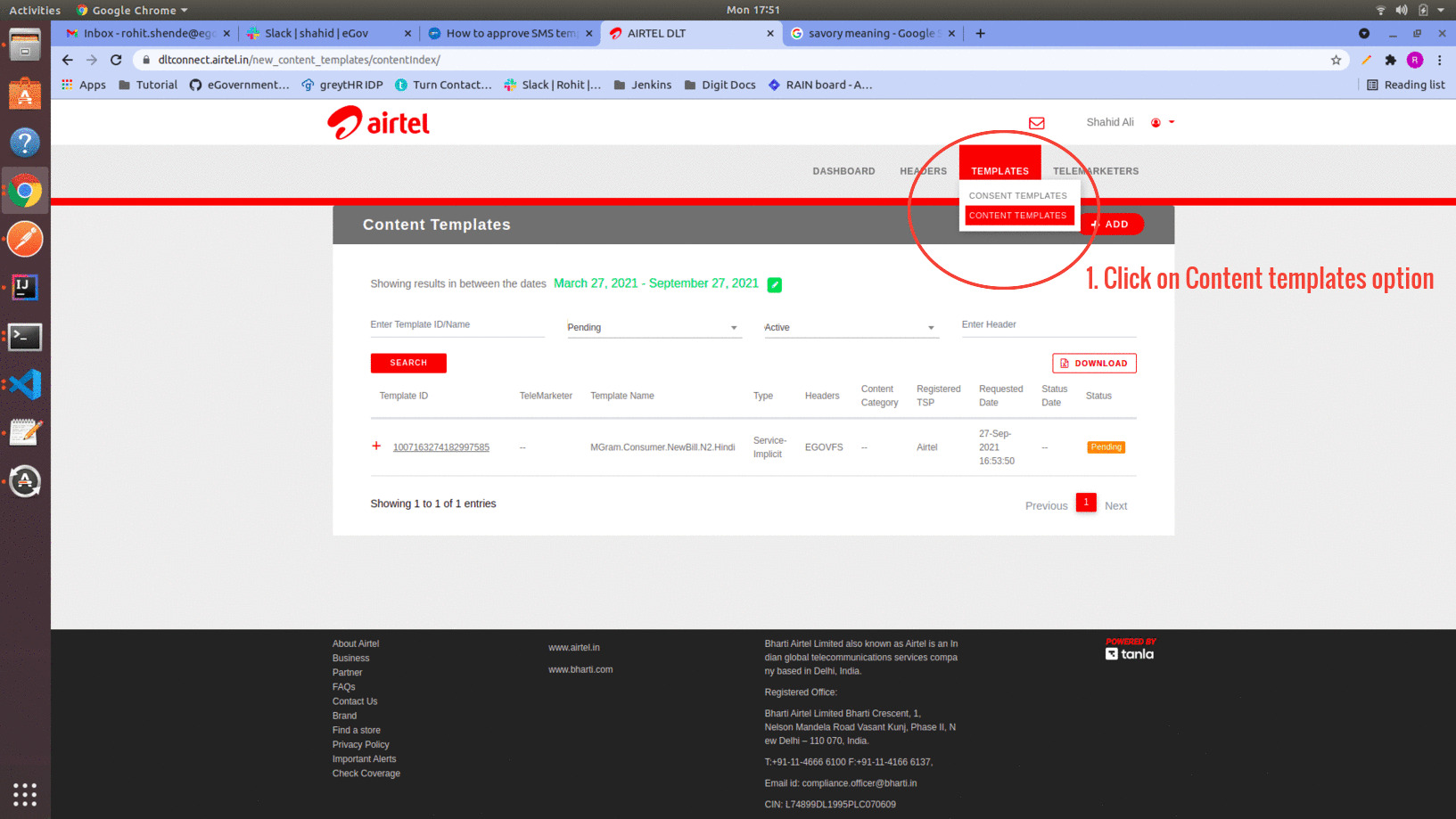
Task: Expand the template row with plus icon
Action: (x=376, y=446)
